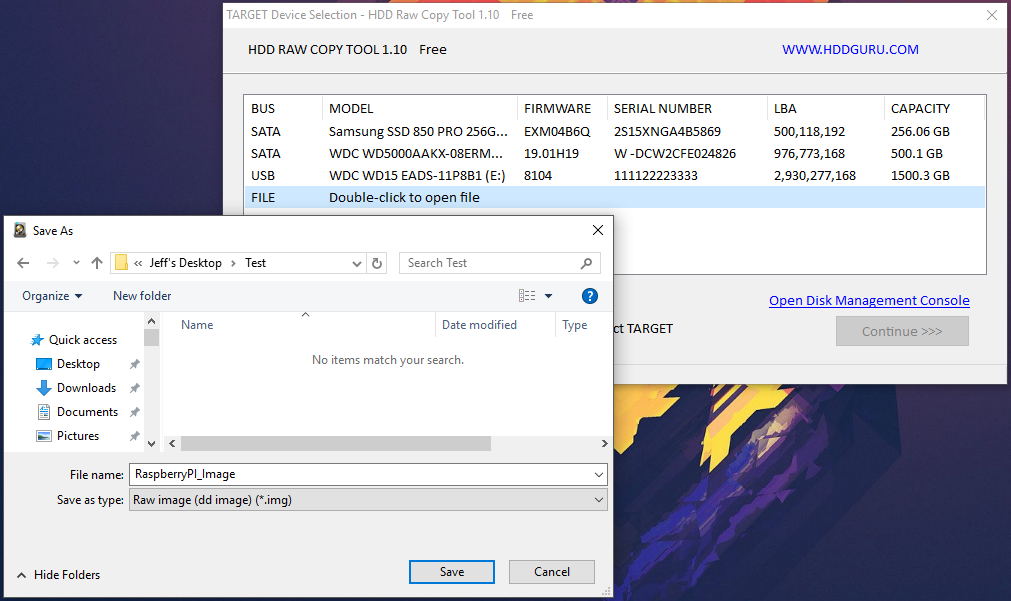Viewport: 1011px width, 601px height.
Task: Go back with the Save As back arrow
Action: 23,263
